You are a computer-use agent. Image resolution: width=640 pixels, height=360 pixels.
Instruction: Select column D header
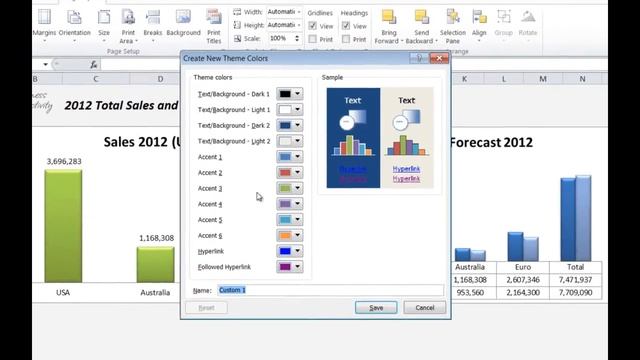click(x=160, y=79)
